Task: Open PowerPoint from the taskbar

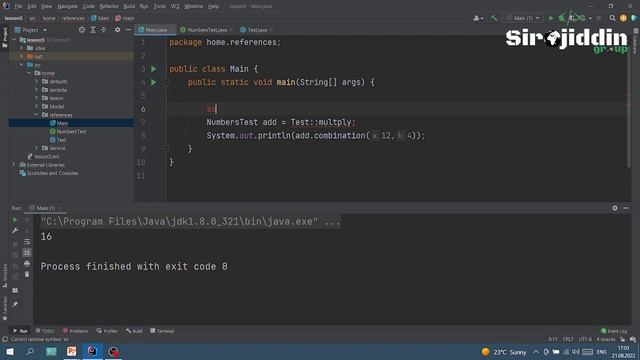Action: (x=71, y=352)
